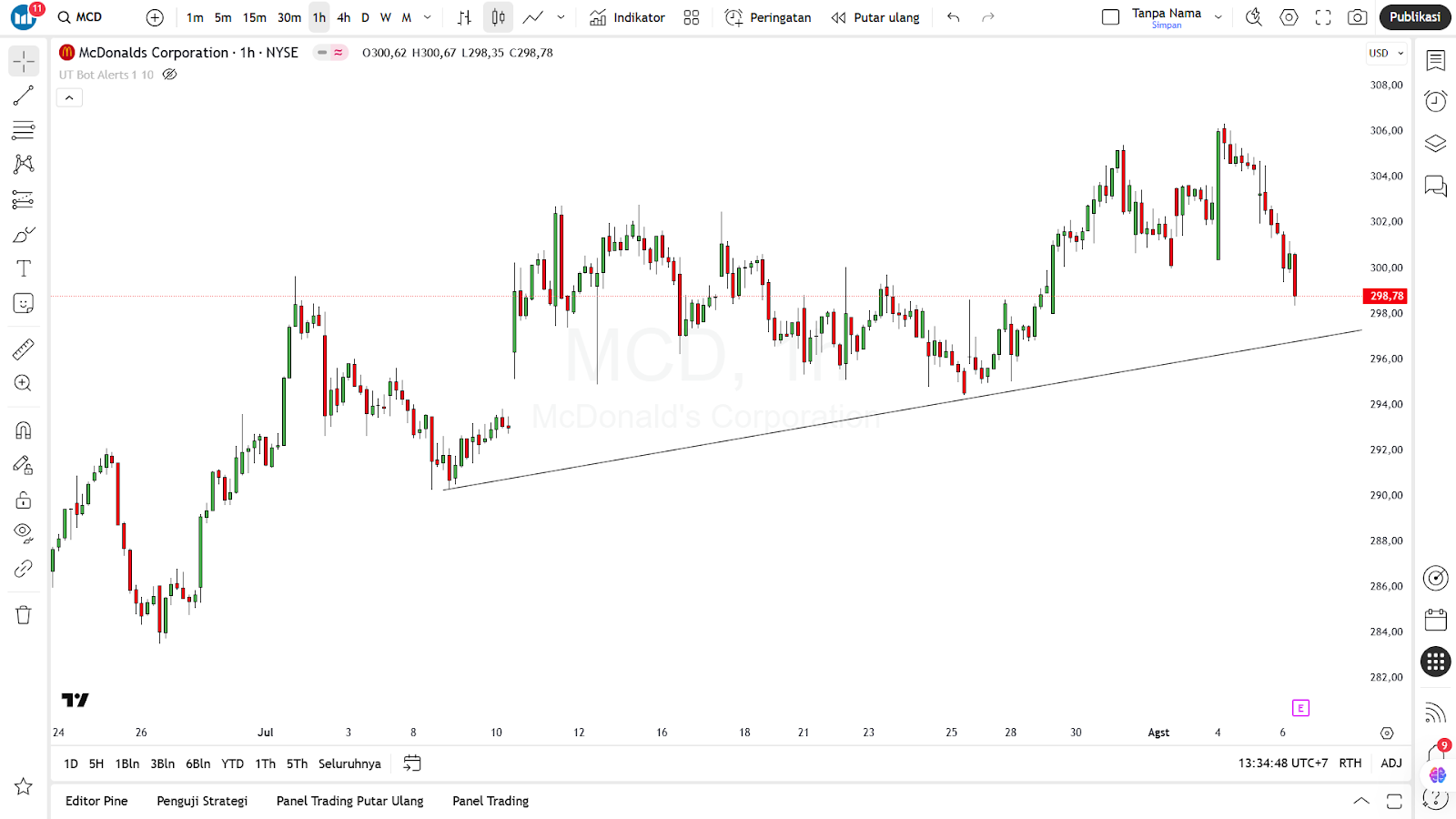This screenshot has height=819, width=1456.
Task: Switch to Penguji Strategi tab
Action: pyautogui.click(x=202, y=801)
